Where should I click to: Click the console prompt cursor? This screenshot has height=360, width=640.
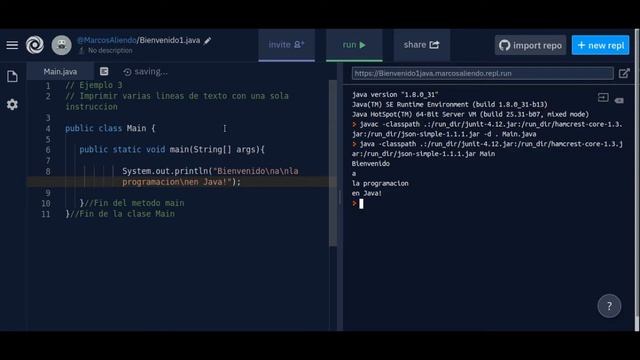[x=361, y=203]
